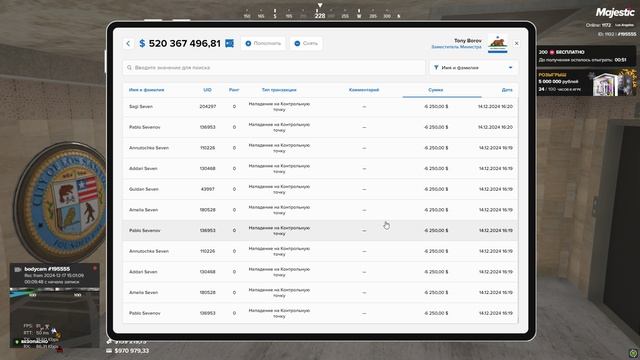Click UID 204297 cell

[208, 107]
